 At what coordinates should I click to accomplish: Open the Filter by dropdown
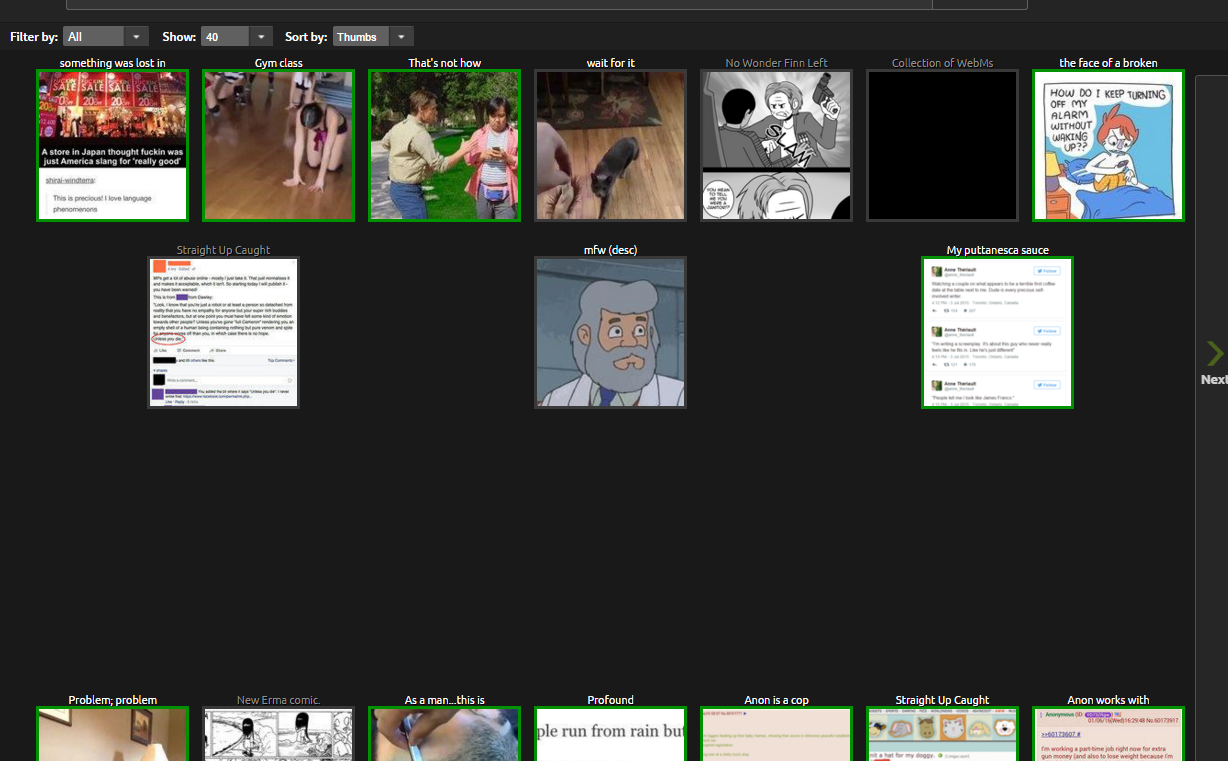[105, 37]
